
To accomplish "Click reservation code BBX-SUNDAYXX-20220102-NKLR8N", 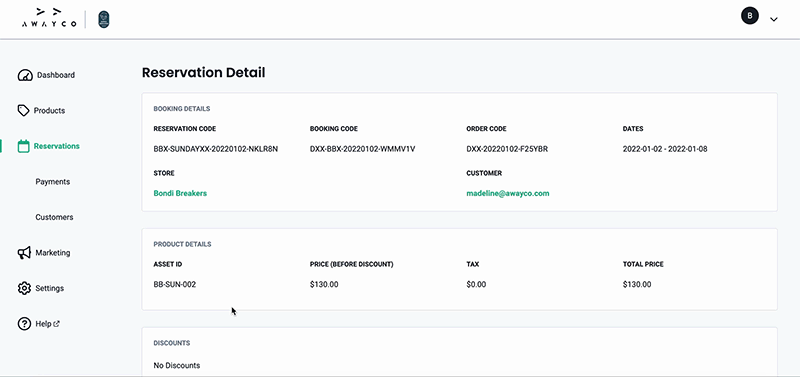I will pyautogui.click(x=216, y=149).
